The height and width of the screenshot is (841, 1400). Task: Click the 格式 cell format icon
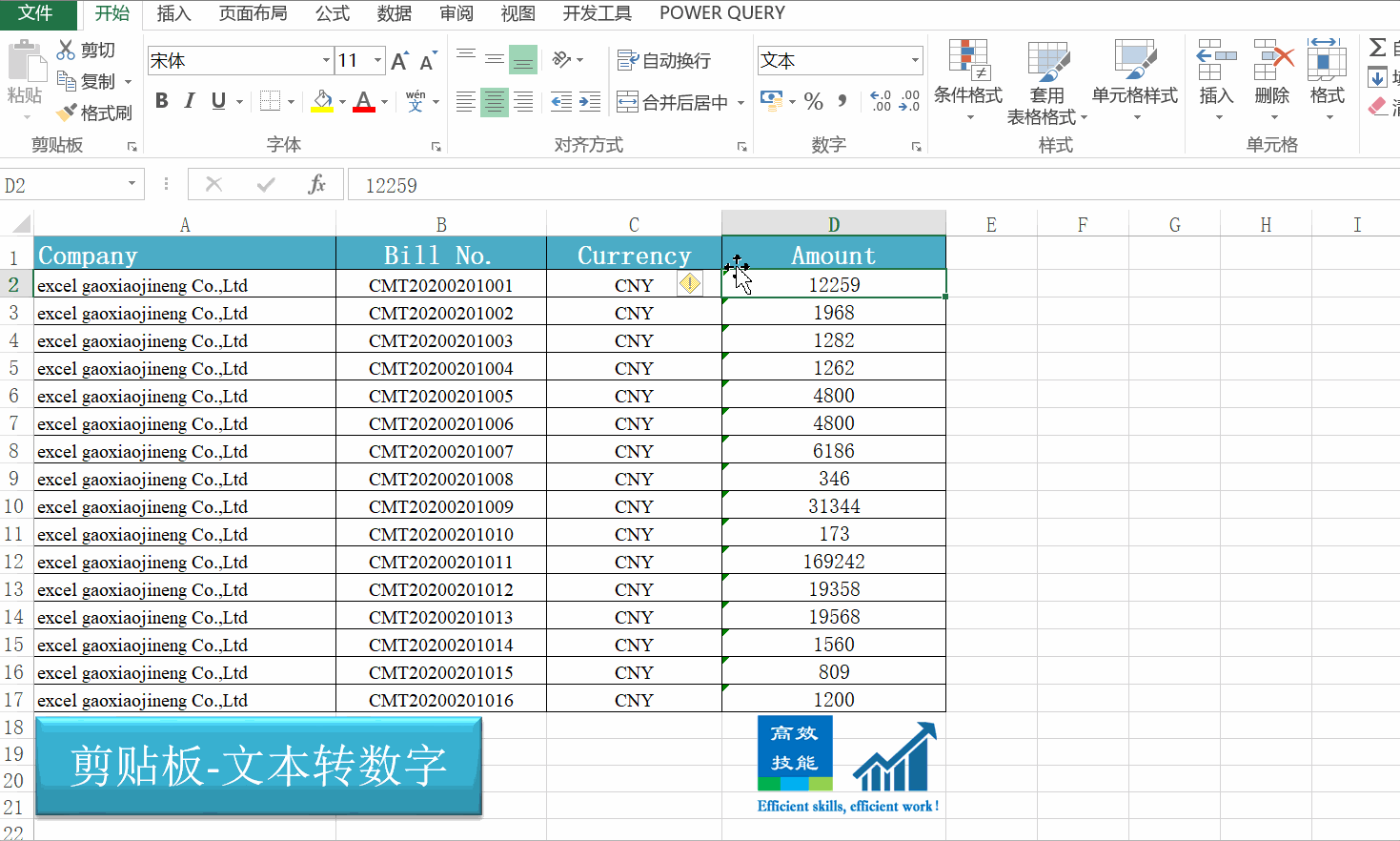tap(1327, 59)
